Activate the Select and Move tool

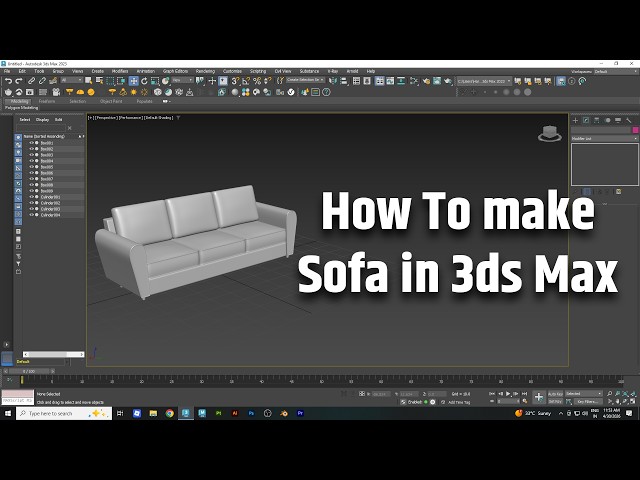pyautogui.click(x=133, y=81)
